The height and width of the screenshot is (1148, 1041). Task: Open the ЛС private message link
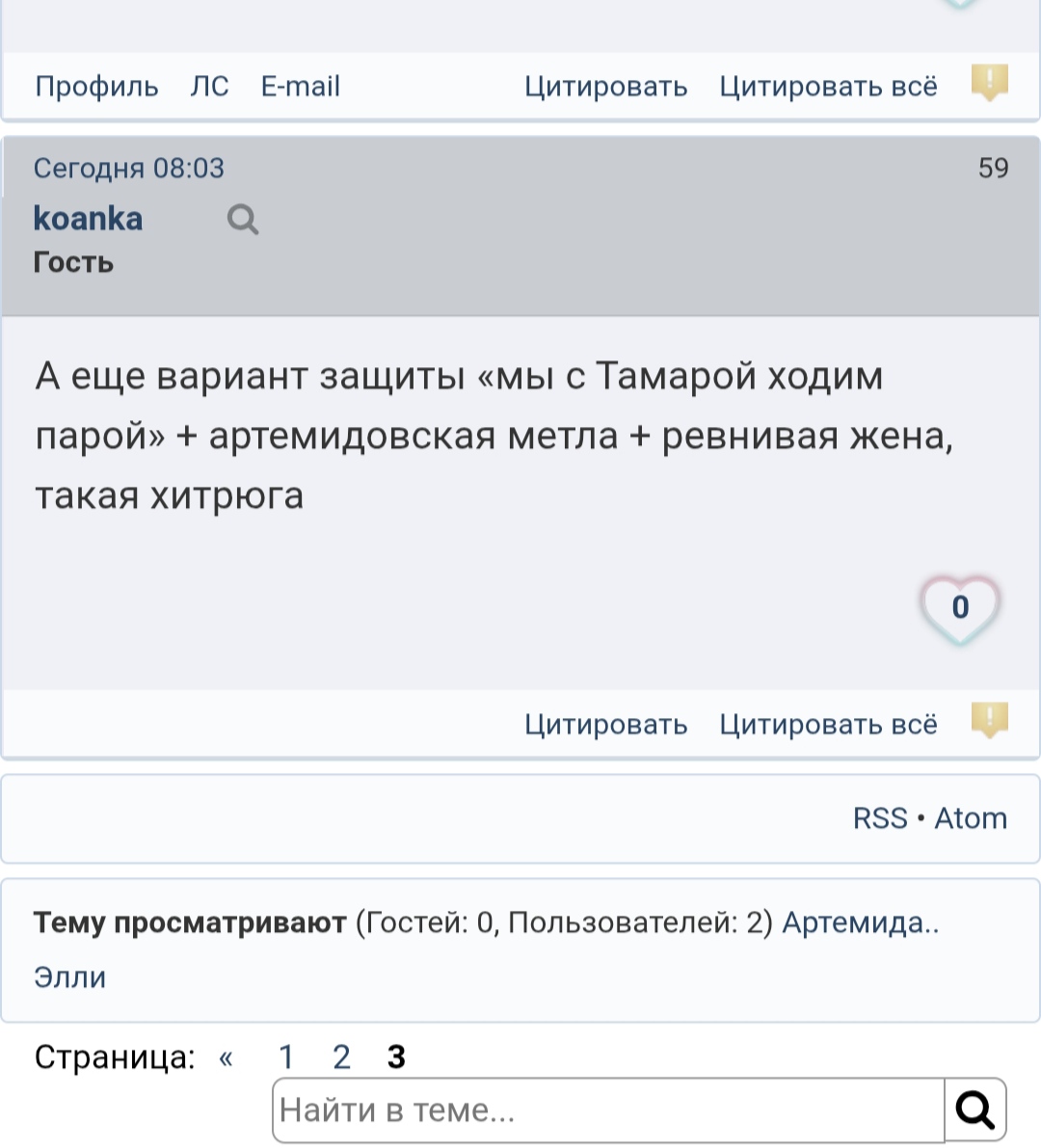click(209, 87)
